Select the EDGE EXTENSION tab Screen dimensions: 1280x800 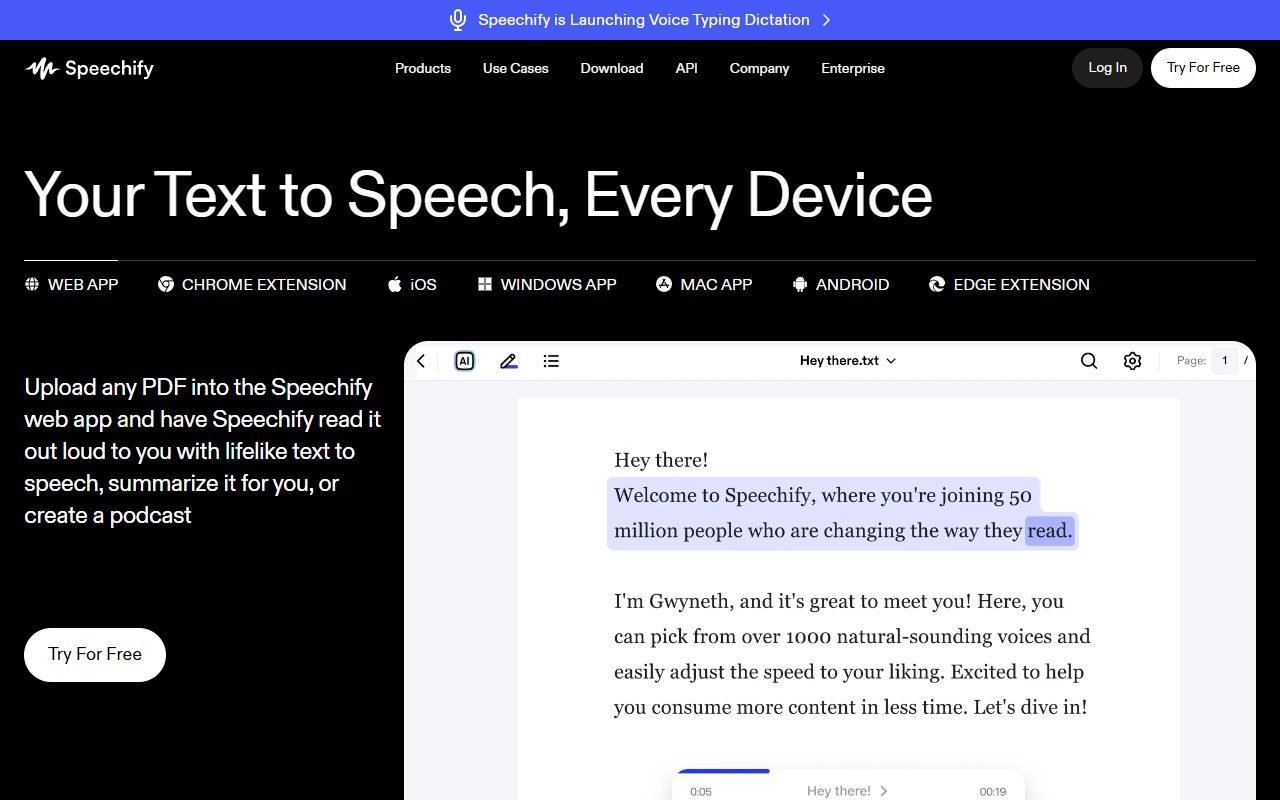[1010, 284]
